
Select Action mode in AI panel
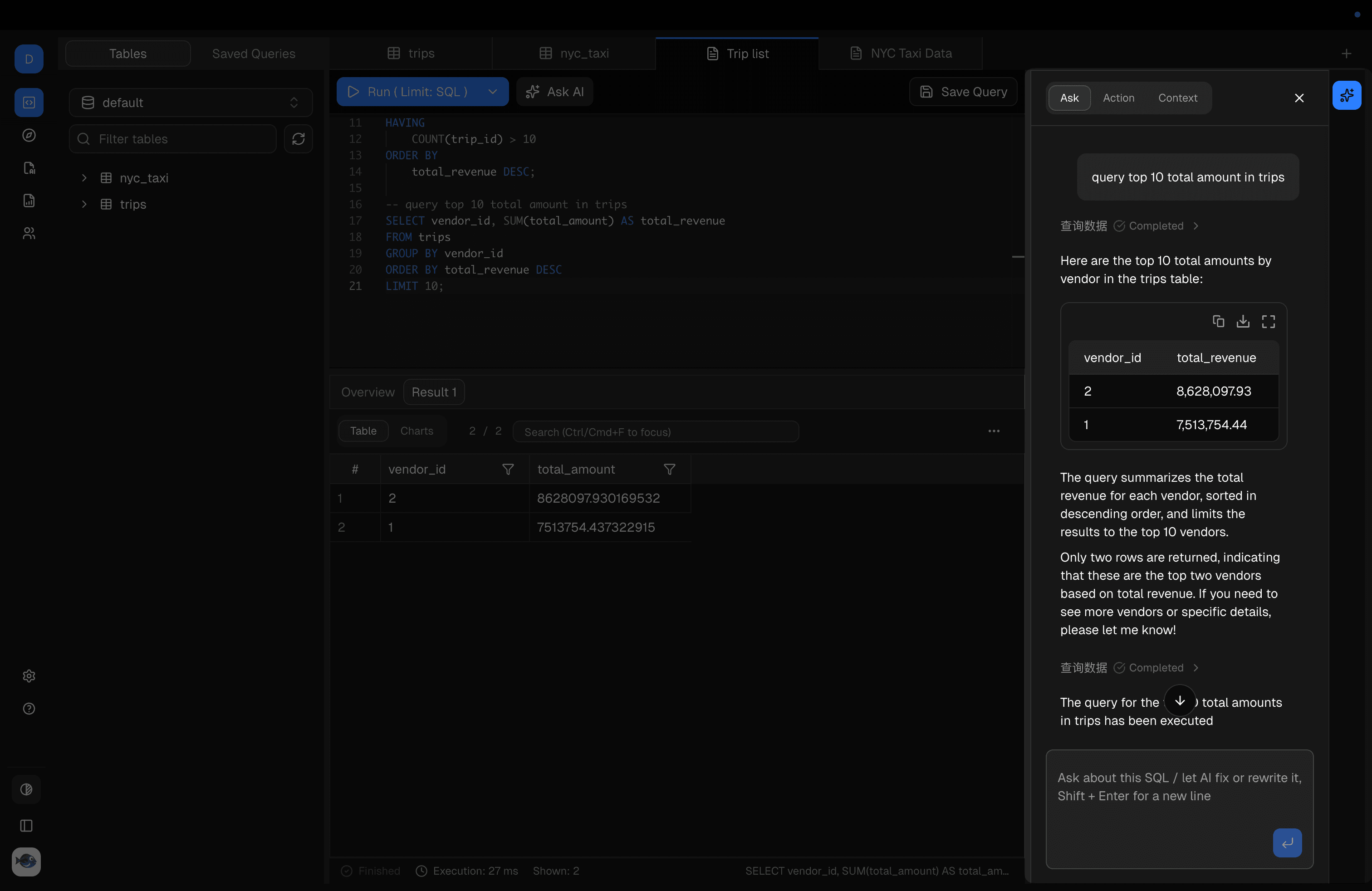click(1118, 98)
